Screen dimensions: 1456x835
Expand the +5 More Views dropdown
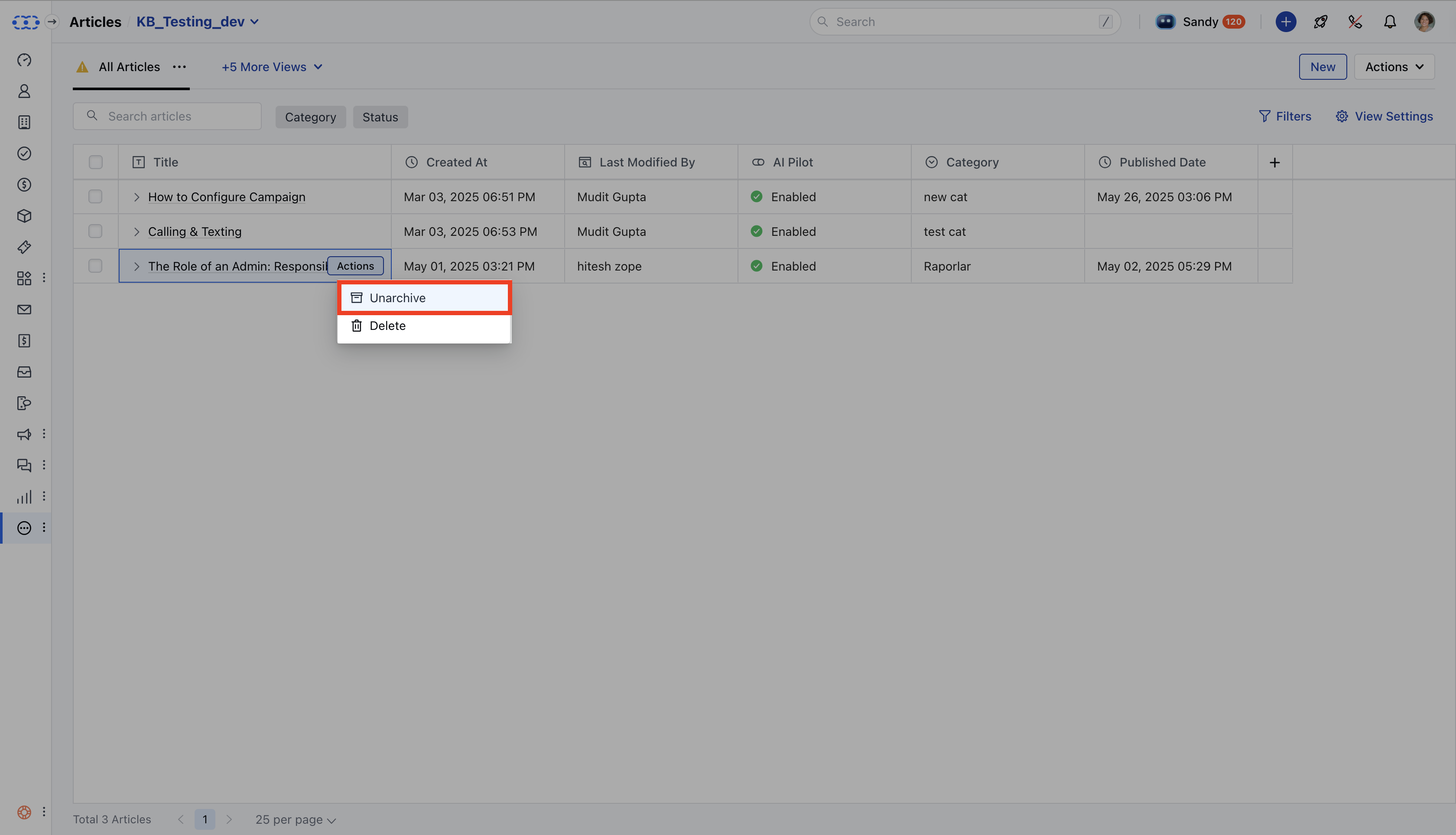click(x=272, y=67)
